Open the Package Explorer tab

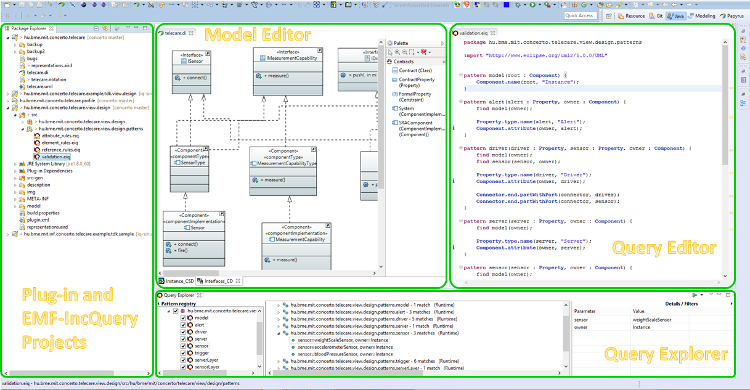pos(29,28)
